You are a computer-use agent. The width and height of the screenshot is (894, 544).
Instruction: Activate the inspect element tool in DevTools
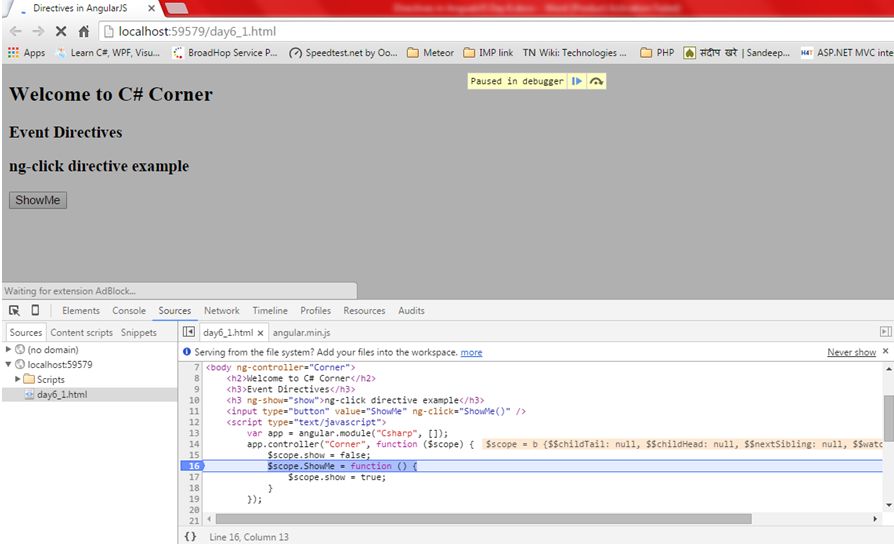15,311
